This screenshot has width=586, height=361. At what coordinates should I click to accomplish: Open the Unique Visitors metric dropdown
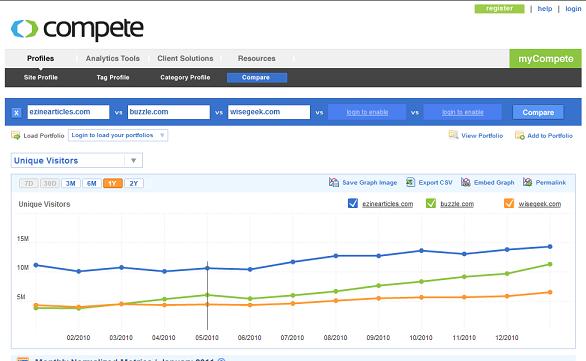(x=77, y=160)
